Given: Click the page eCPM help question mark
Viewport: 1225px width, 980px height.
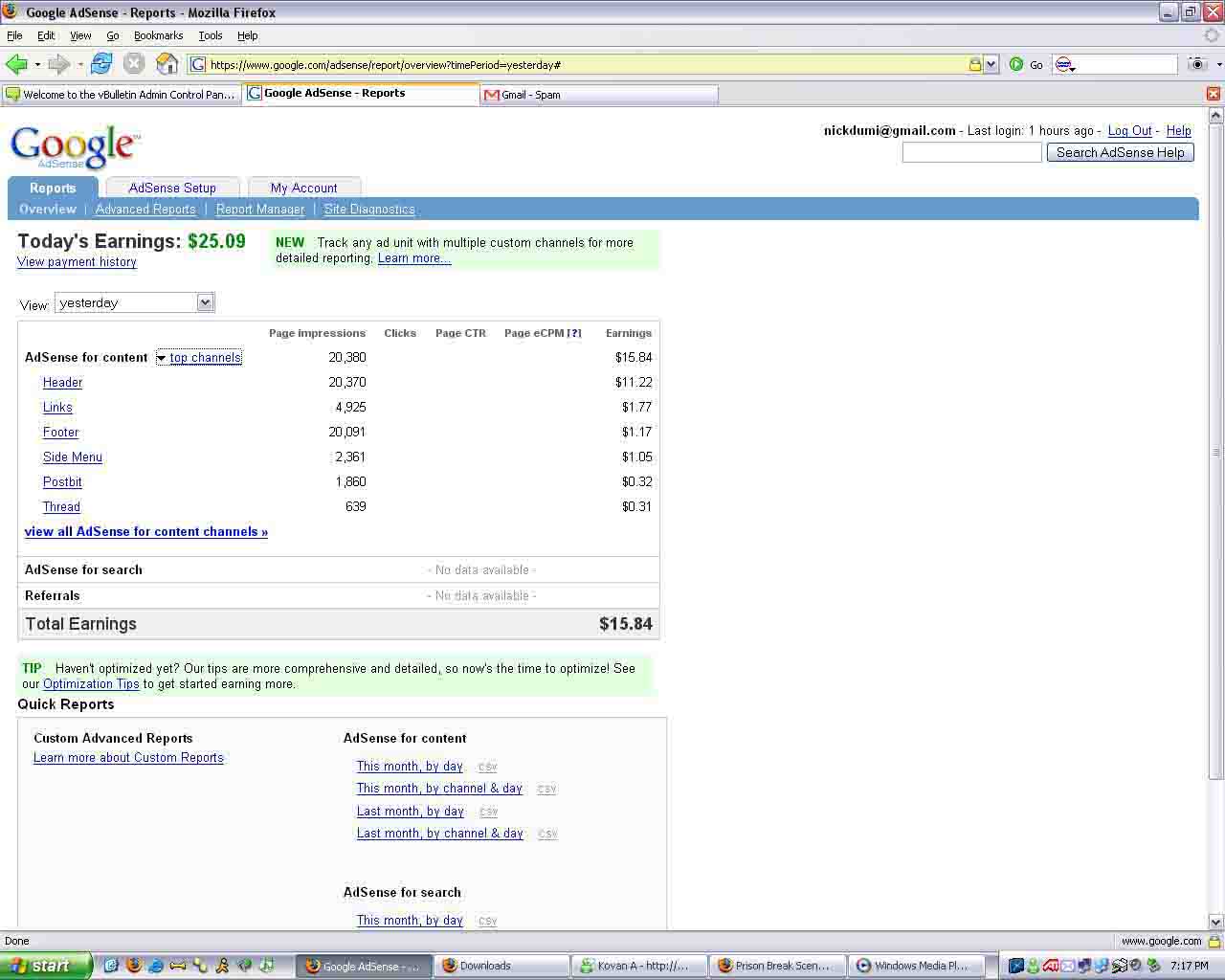Looking at the screenshot, I should (574, 333).
